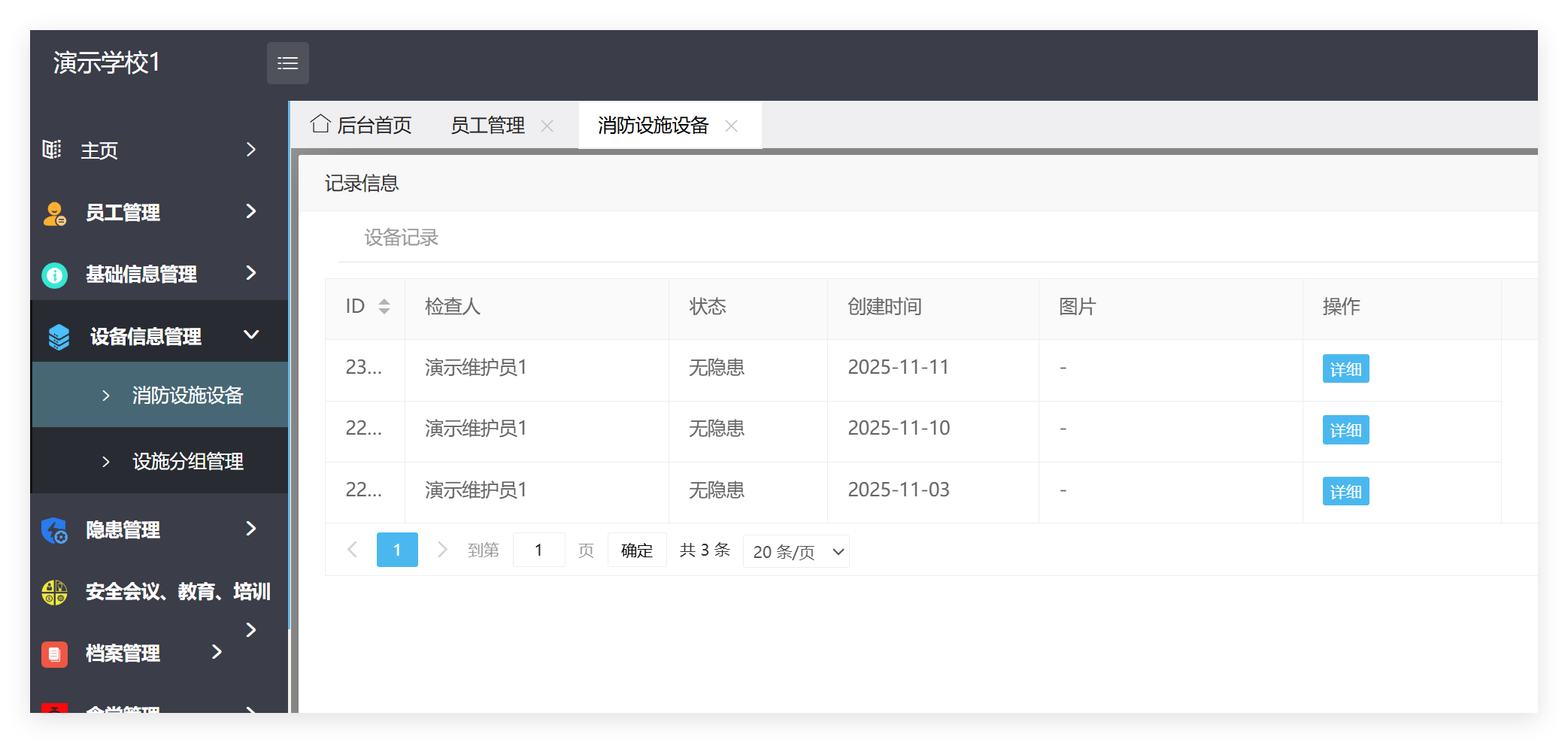Click the 确定 pagination confirm button

(x=637, y=550)
